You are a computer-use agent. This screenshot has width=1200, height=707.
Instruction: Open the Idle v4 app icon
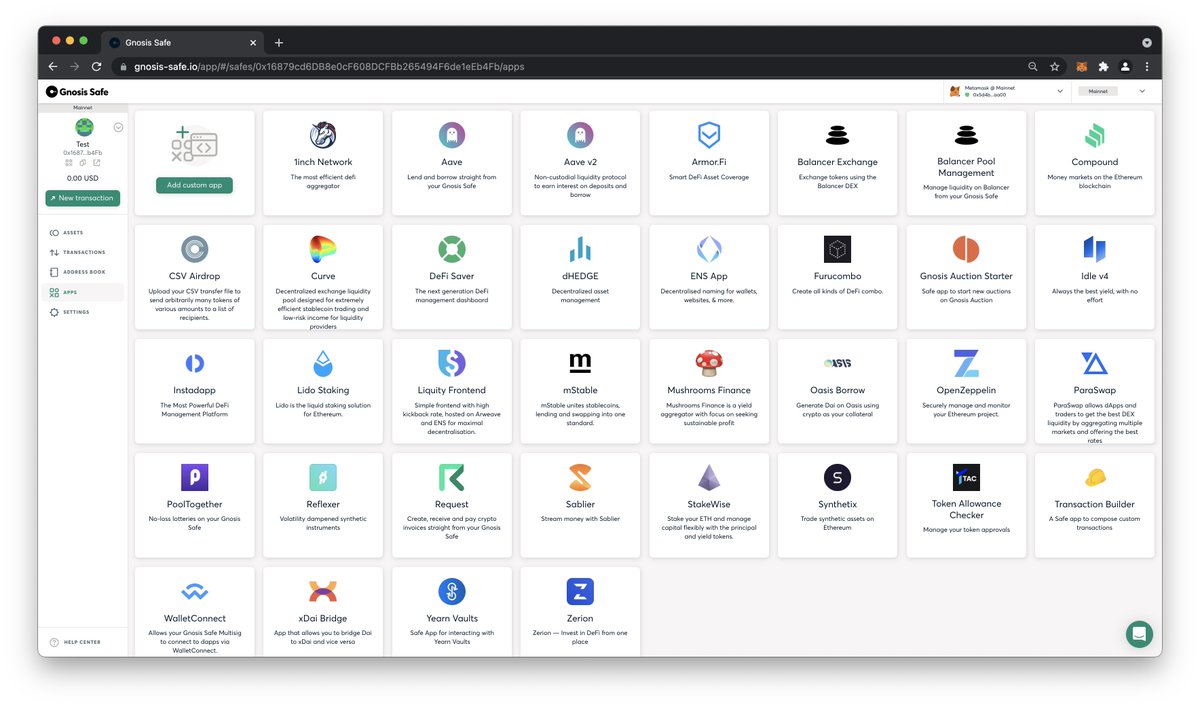1094,249
